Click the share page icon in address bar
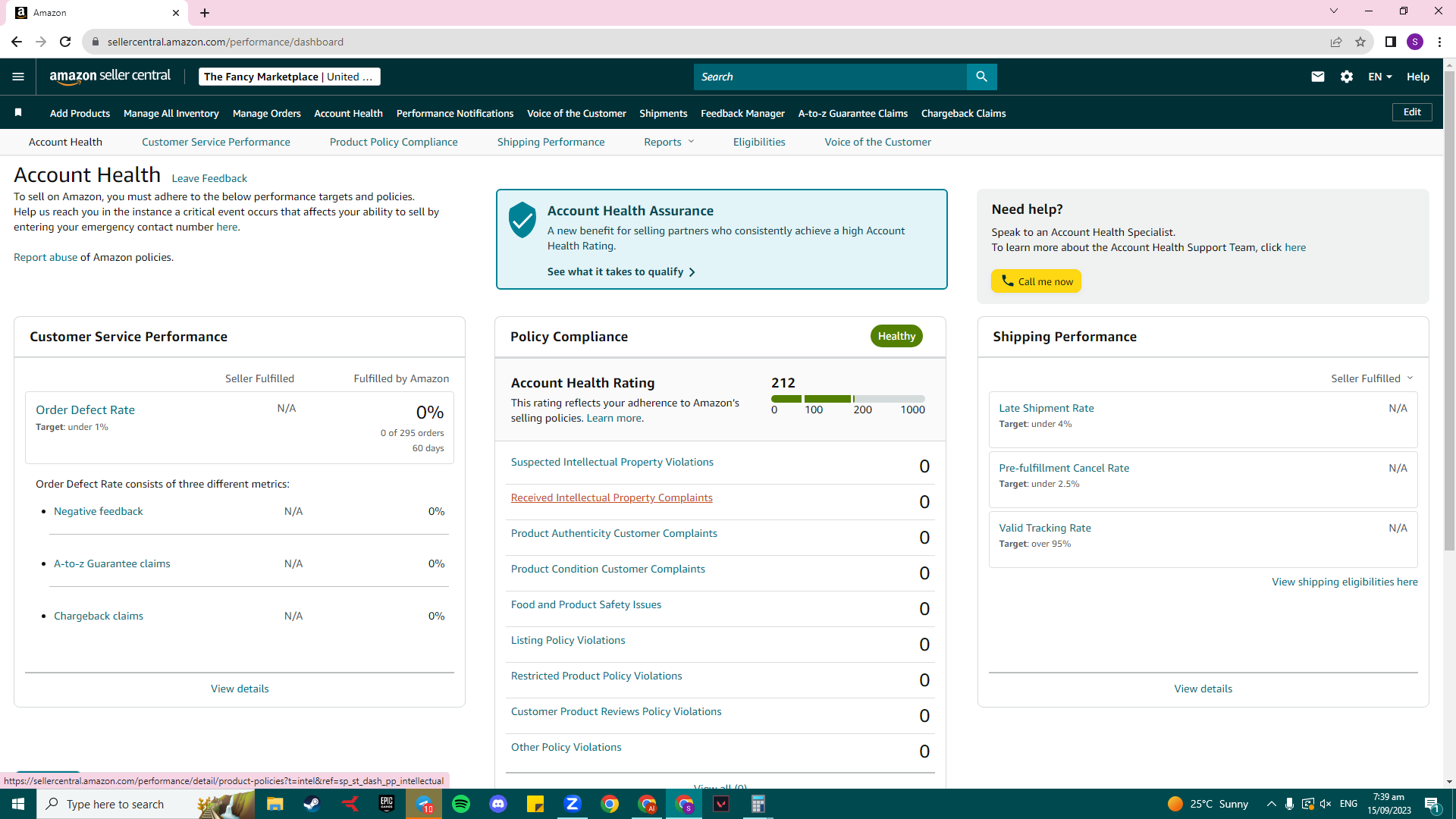Viewport: 1456px width, 819px height. 1336,42
